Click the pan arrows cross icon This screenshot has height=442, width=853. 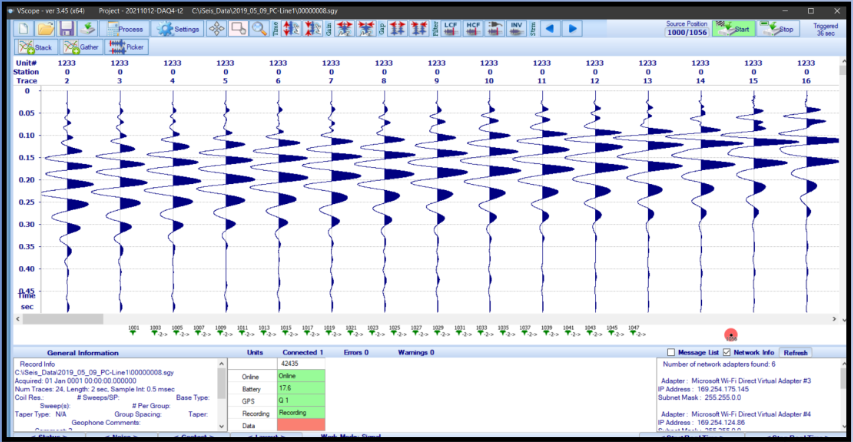point(217,29)
